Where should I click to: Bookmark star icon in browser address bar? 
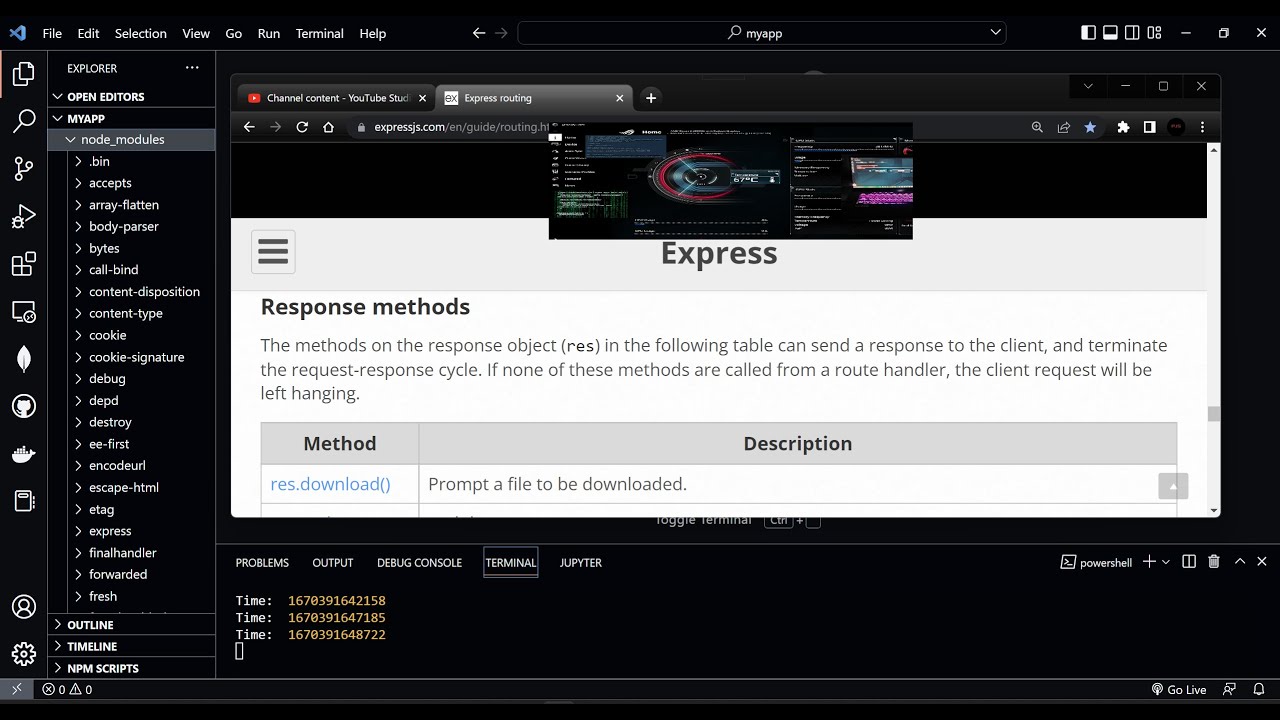pyautogui.click(x=1090, y=127)
